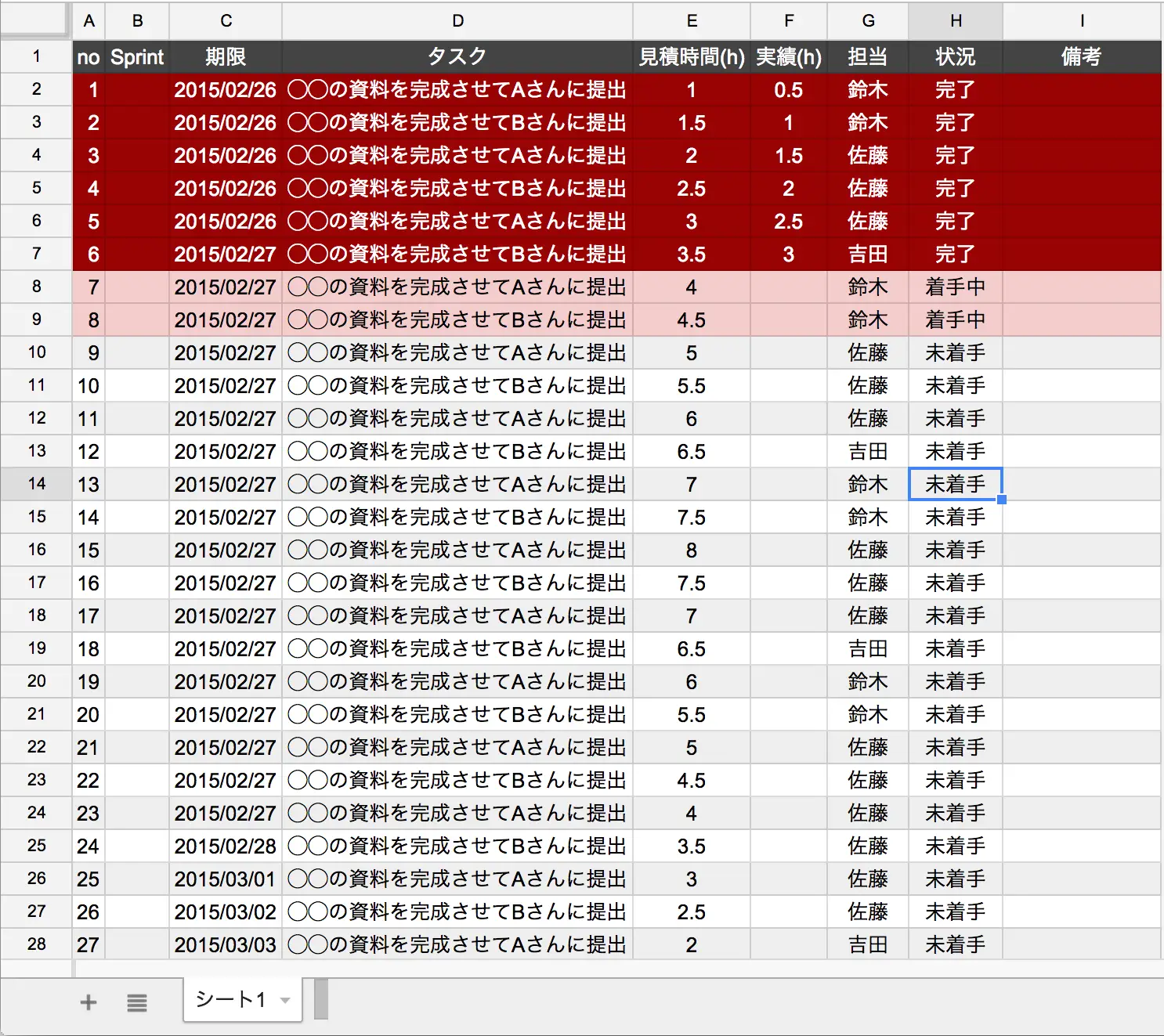Select the column H header
1164x1036 pixels.
(956, 21)
